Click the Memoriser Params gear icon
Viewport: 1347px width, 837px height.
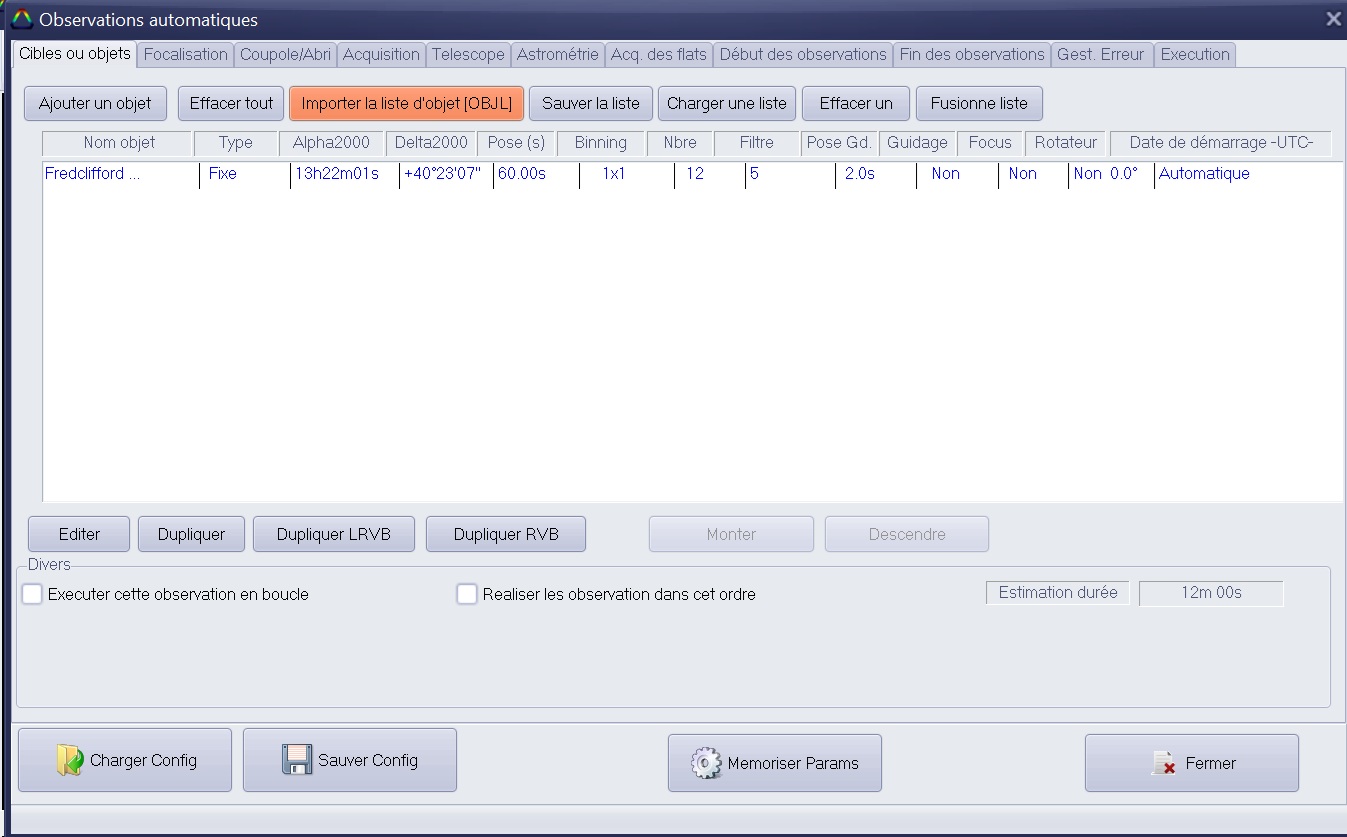coord(706,763)
